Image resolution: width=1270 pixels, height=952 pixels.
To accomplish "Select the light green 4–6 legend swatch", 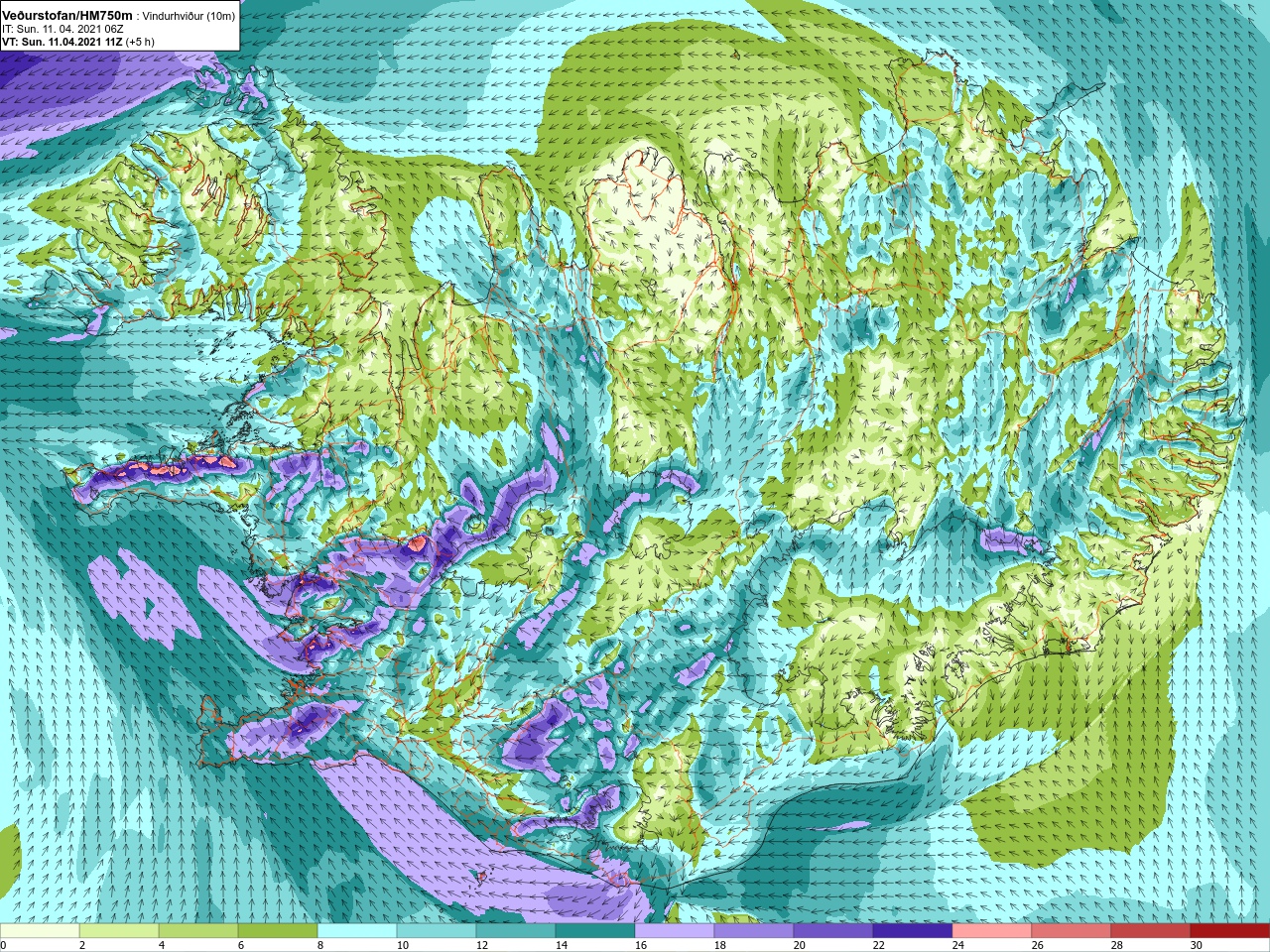I will (x=198, y=931).
